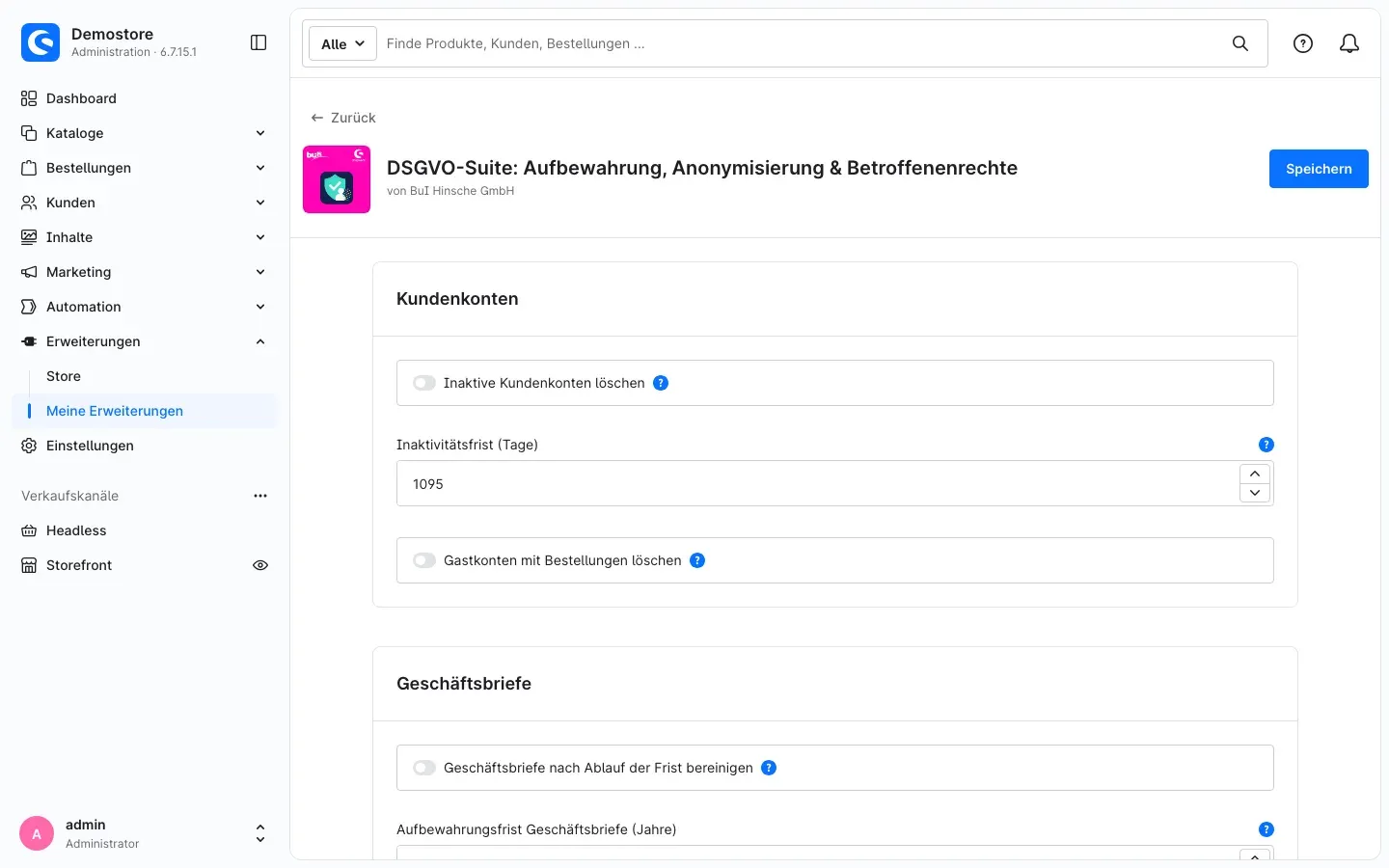The image size is (1389, 868).
Task: Toggle Geschäftsbriefe nach Ablauf der Frist bereinigen
Action: click(x=424, y=768)
